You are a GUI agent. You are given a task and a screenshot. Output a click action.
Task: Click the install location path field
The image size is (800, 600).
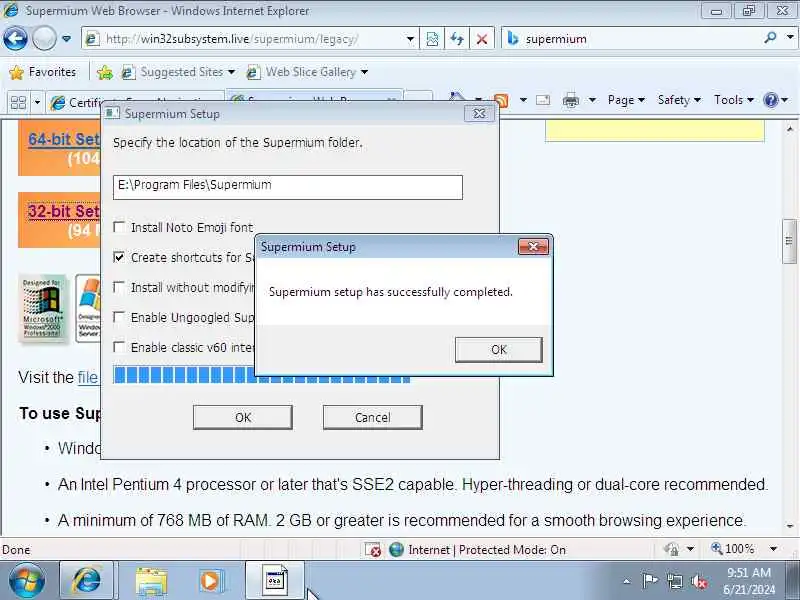point(288,187)
